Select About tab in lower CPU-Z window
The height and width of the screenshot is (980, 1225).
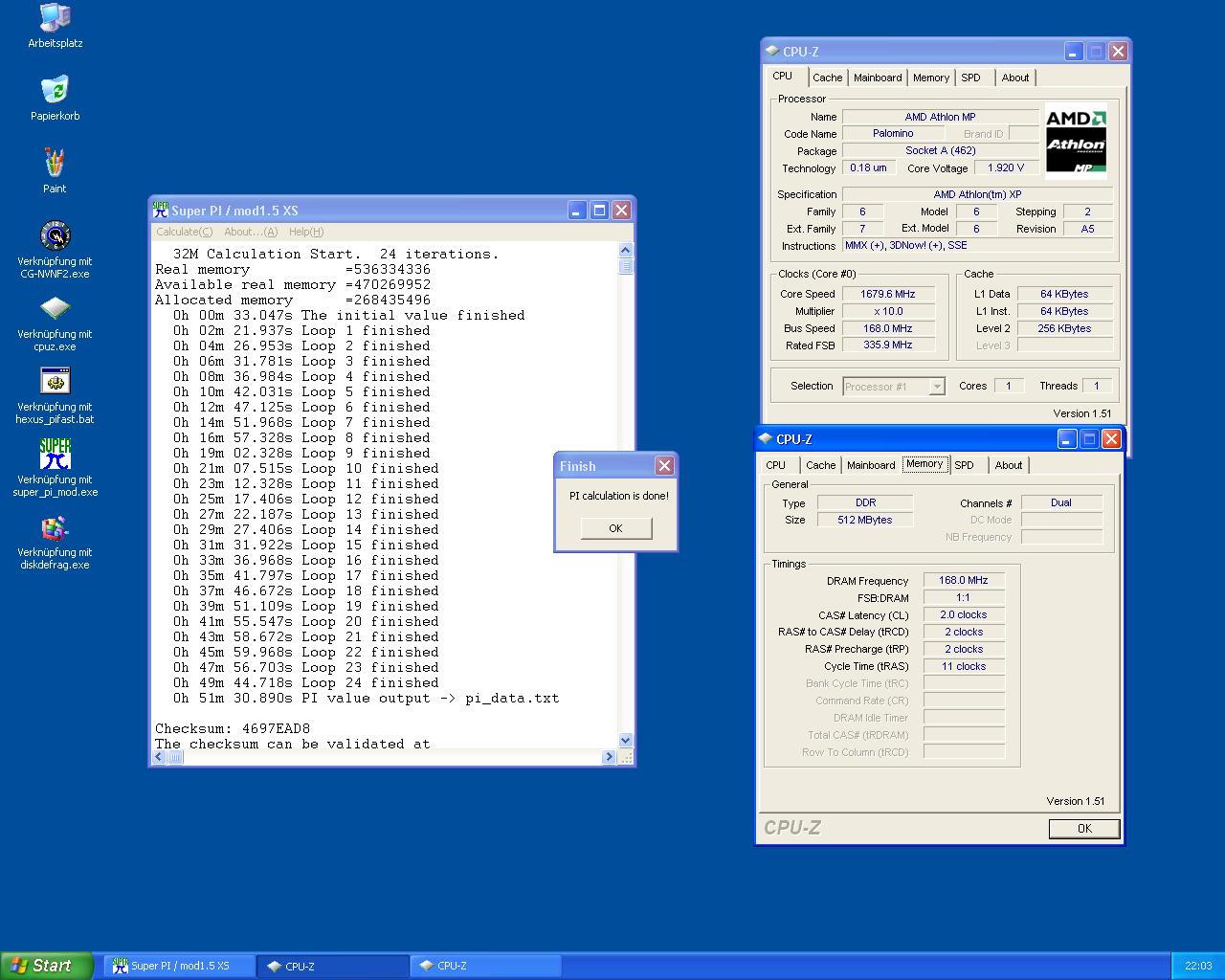coord(1009,465)
